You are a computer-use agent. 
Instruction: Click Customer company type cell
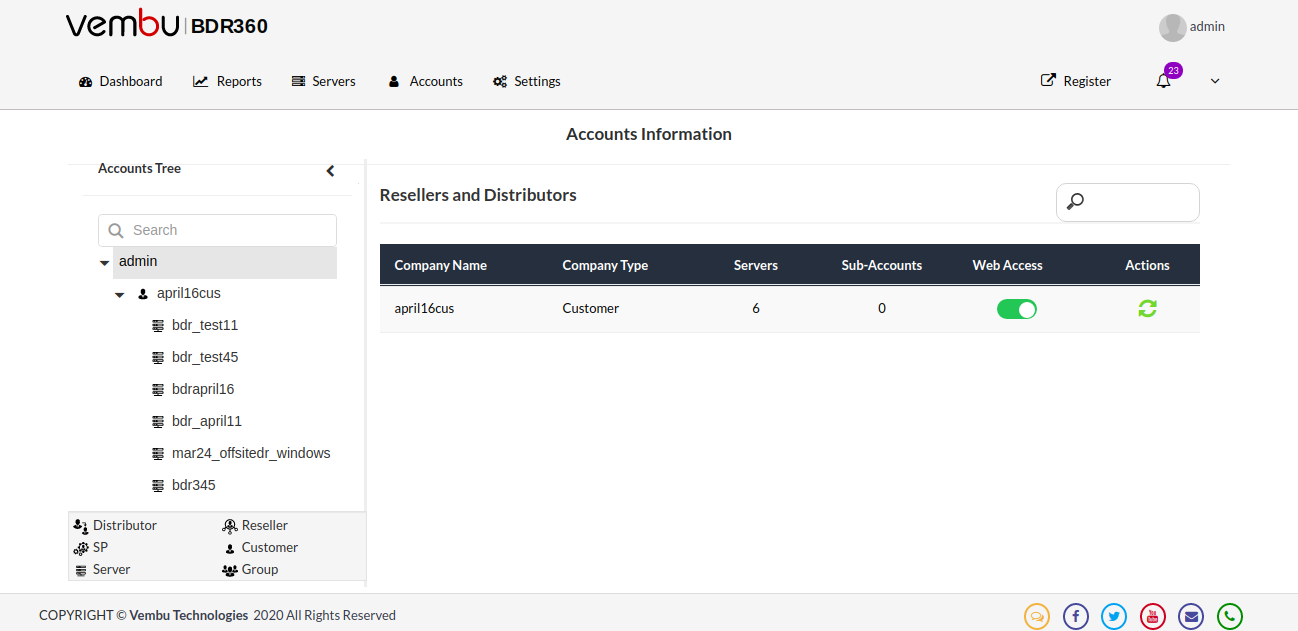(x=591, y=308)
